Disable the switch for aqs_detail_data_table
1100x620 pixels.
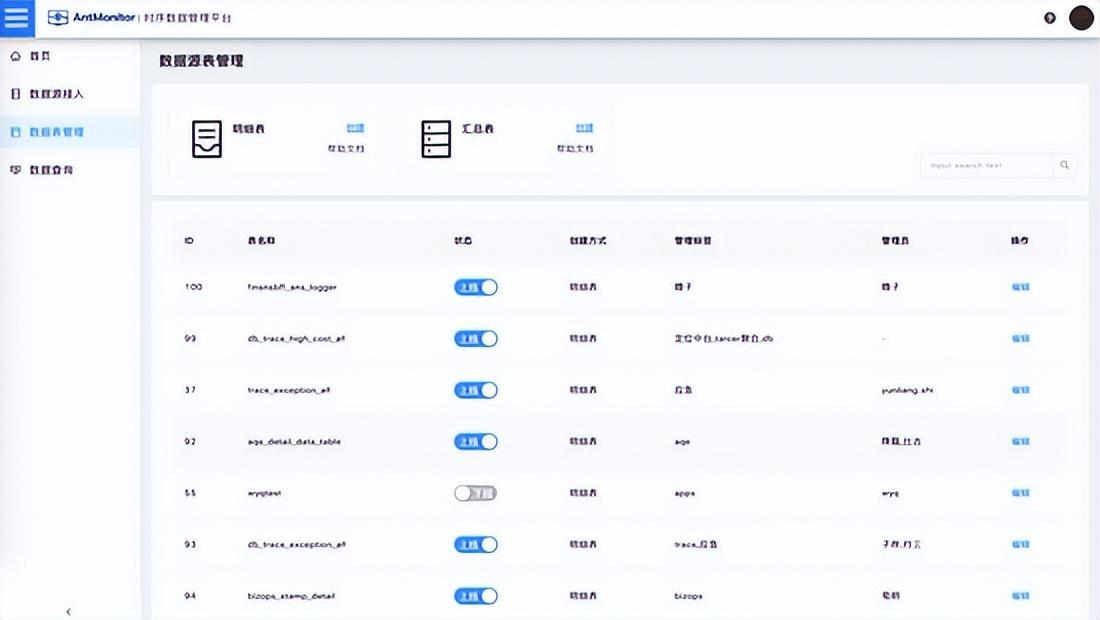pos(476,441)
